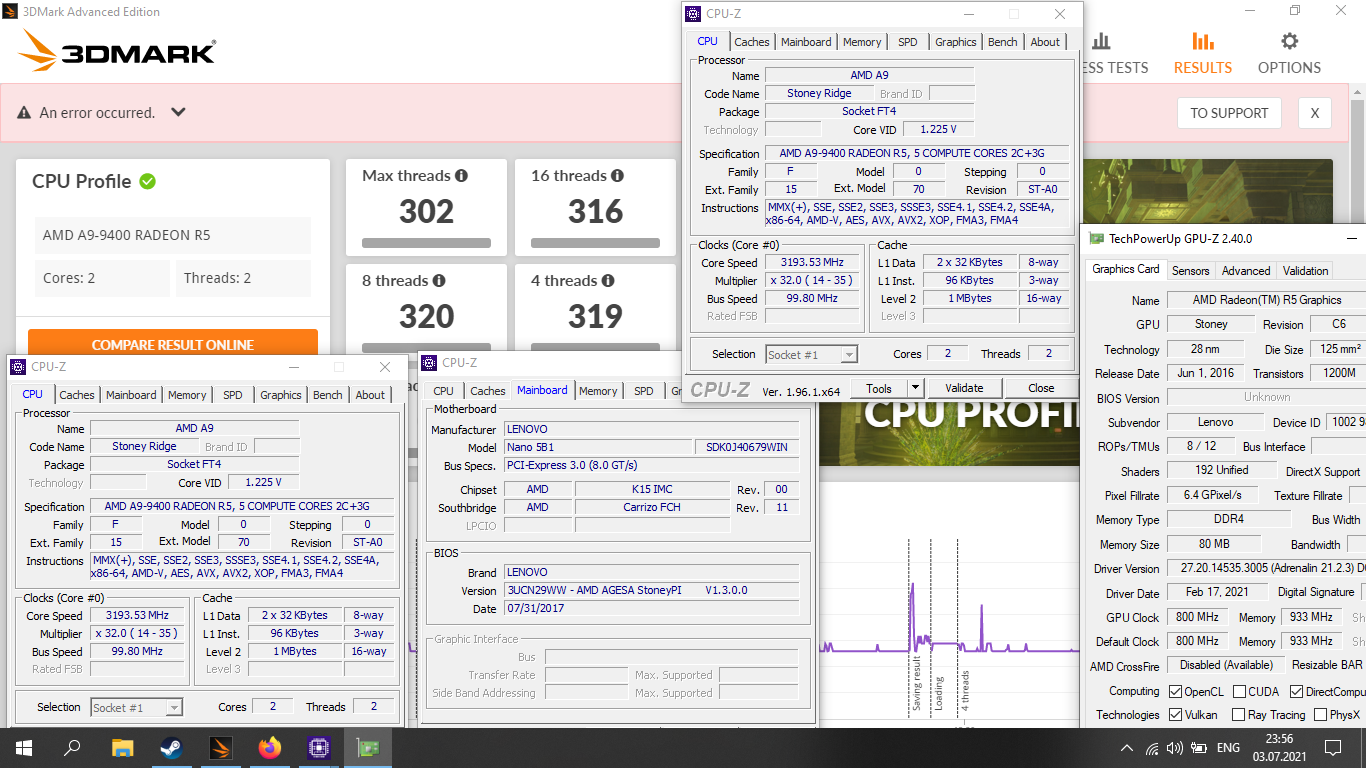Click Validate button in CPU-Z

[x=964, y=388]
